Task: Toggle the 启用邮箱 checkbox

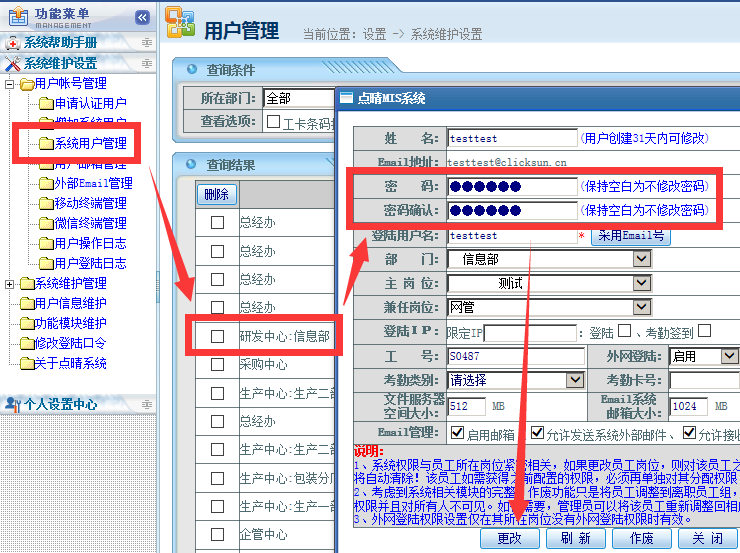Action: 457,433
